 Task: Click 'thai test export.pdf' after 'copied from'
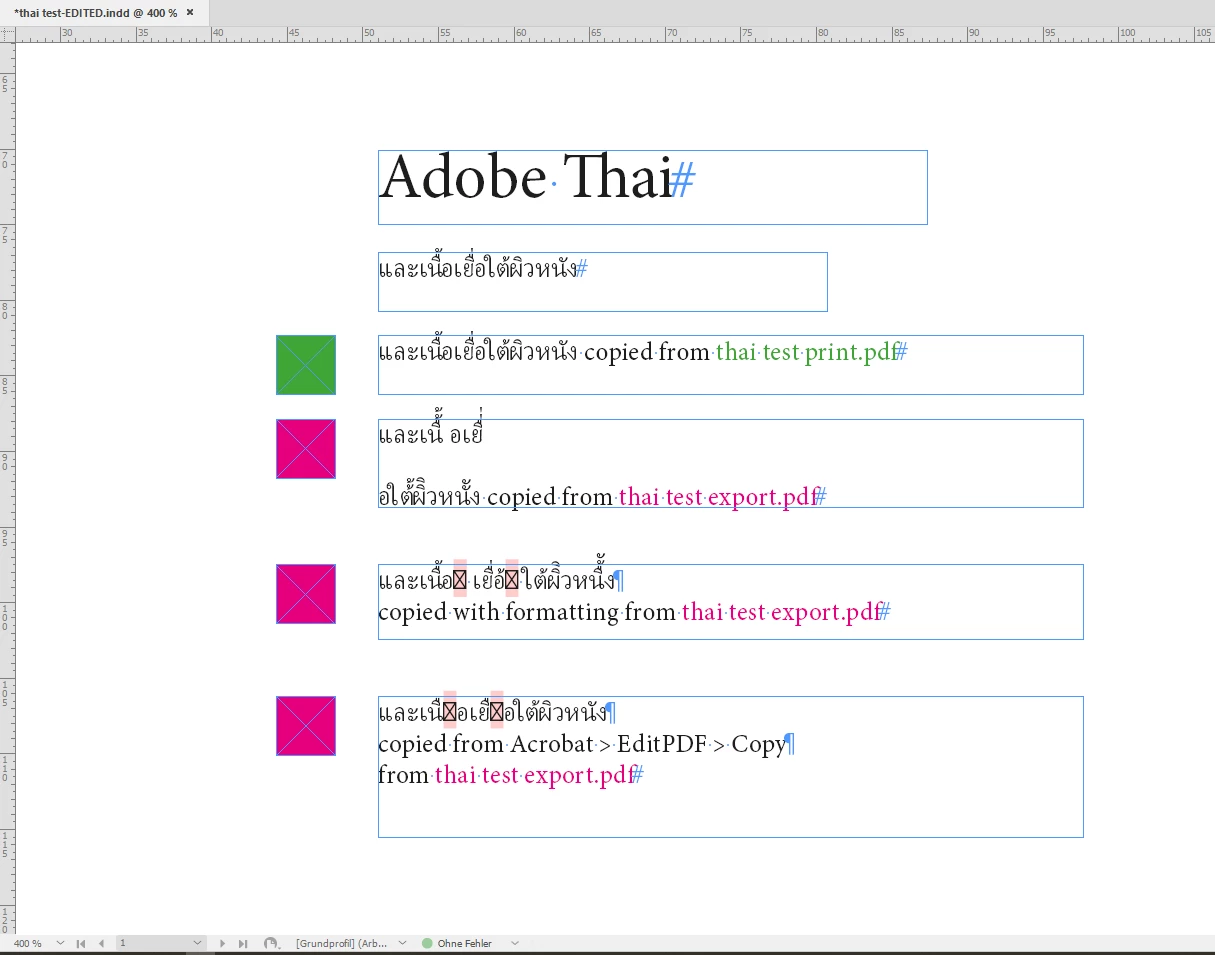coord(718,497)
